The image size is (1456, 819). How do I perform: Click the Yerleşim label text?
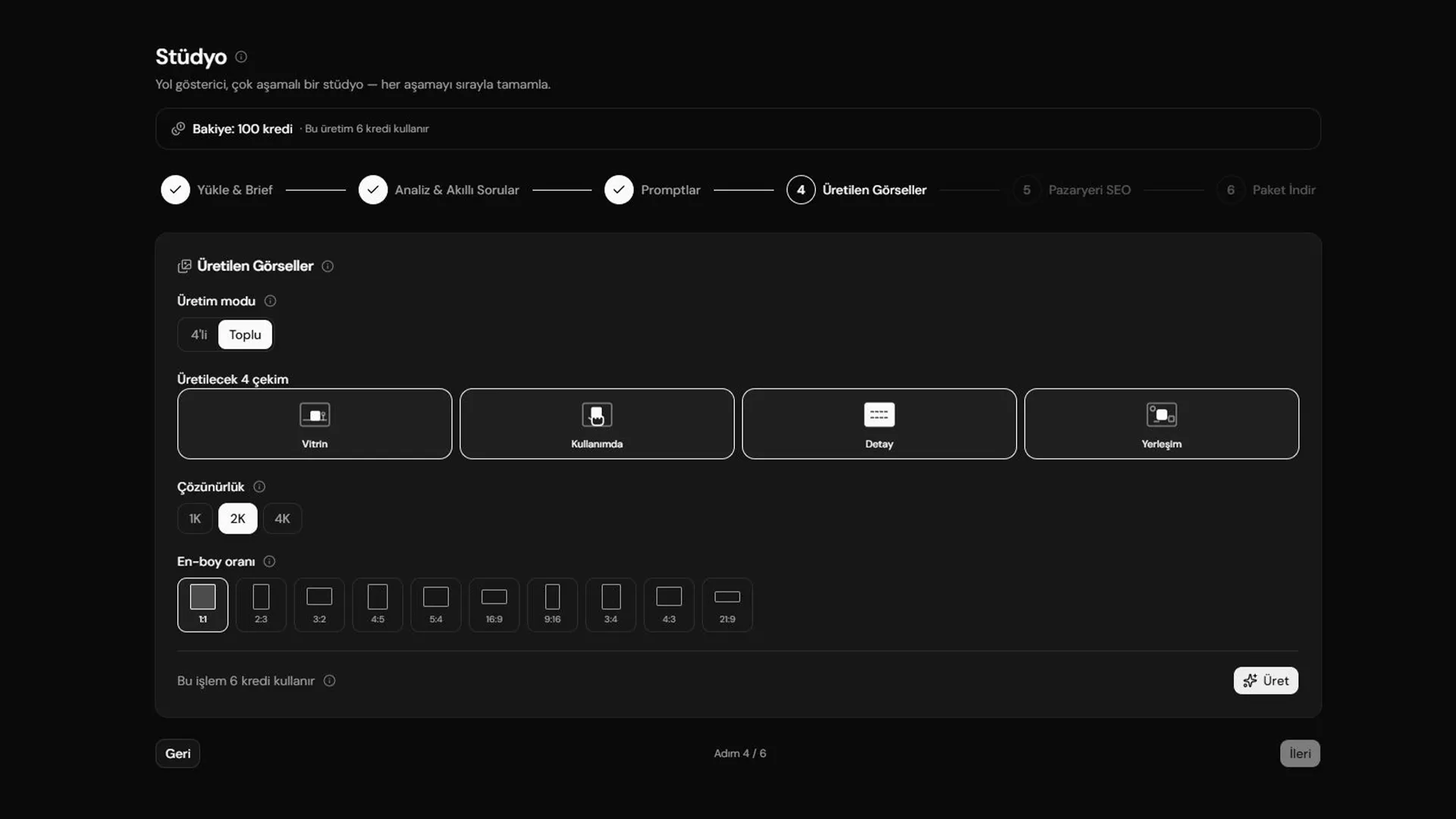(1162, 444)
